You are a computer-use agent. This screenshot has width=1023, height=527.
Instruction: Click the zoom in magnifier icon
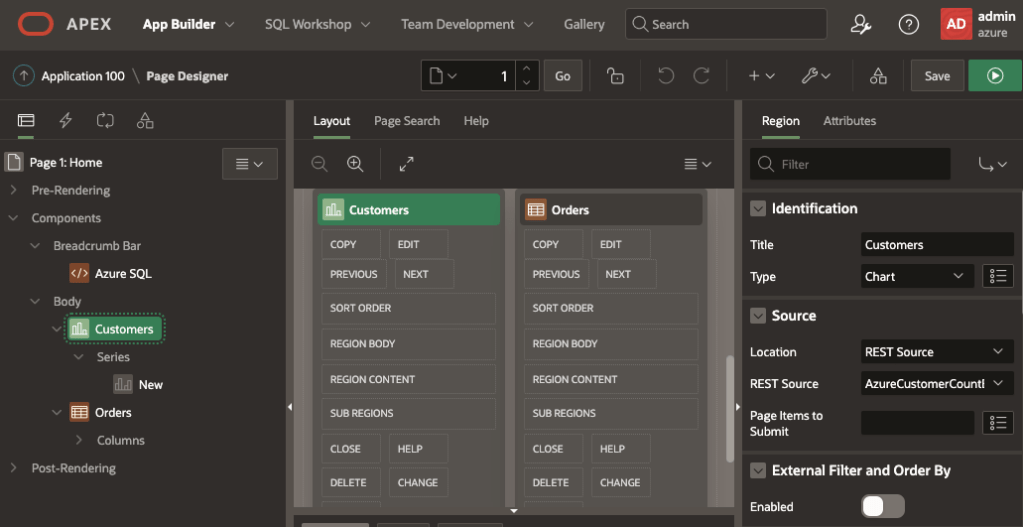point(355,164)
